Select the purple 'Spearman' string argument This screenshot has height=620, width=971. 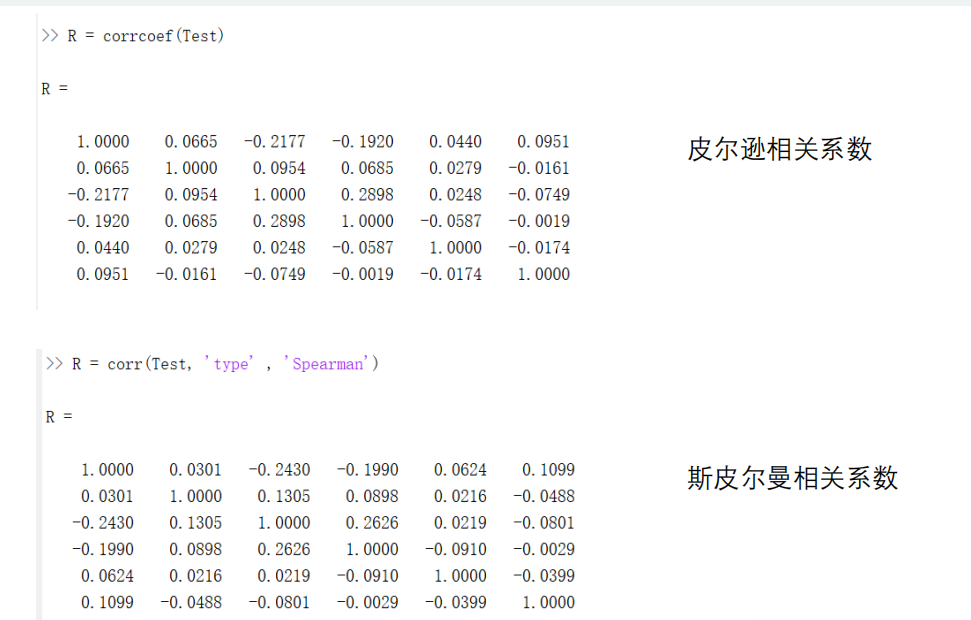tap(326, 364)
